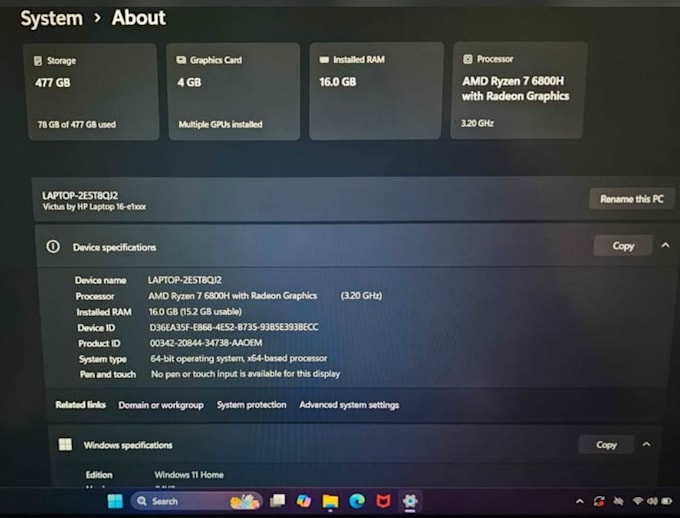The width and height of the screenshot is (680, 518).
Task: Open Task View from the taskbar
Action: 278,501
